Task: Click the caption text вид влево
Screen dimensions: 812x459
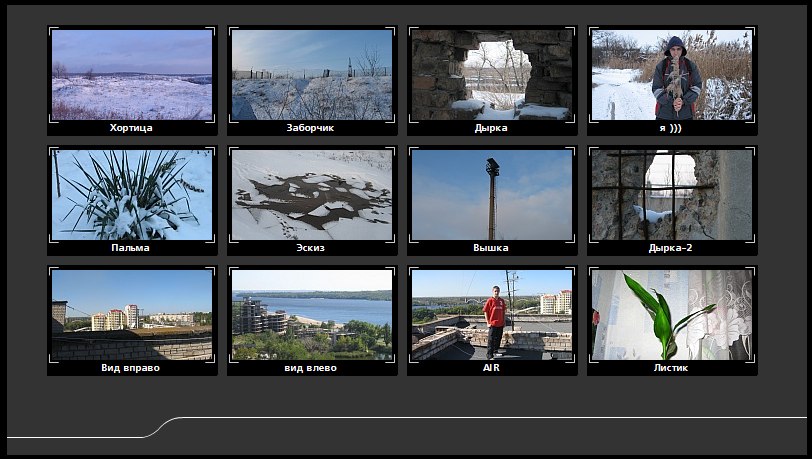Action: click(311, 368)
